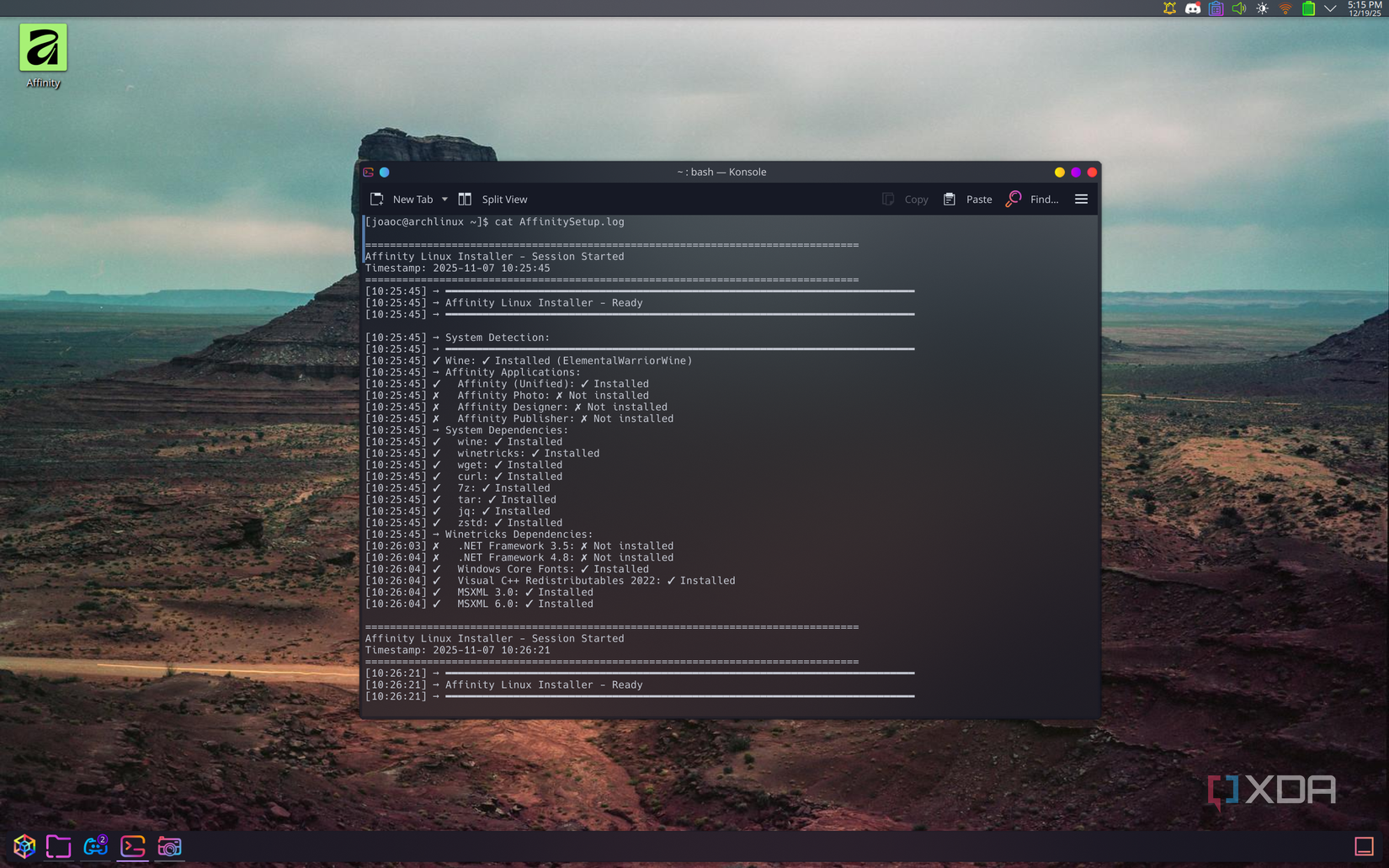Expand the New Tab dropdown arrow
The image size is (1389, 868).
(x=444, y=200)
